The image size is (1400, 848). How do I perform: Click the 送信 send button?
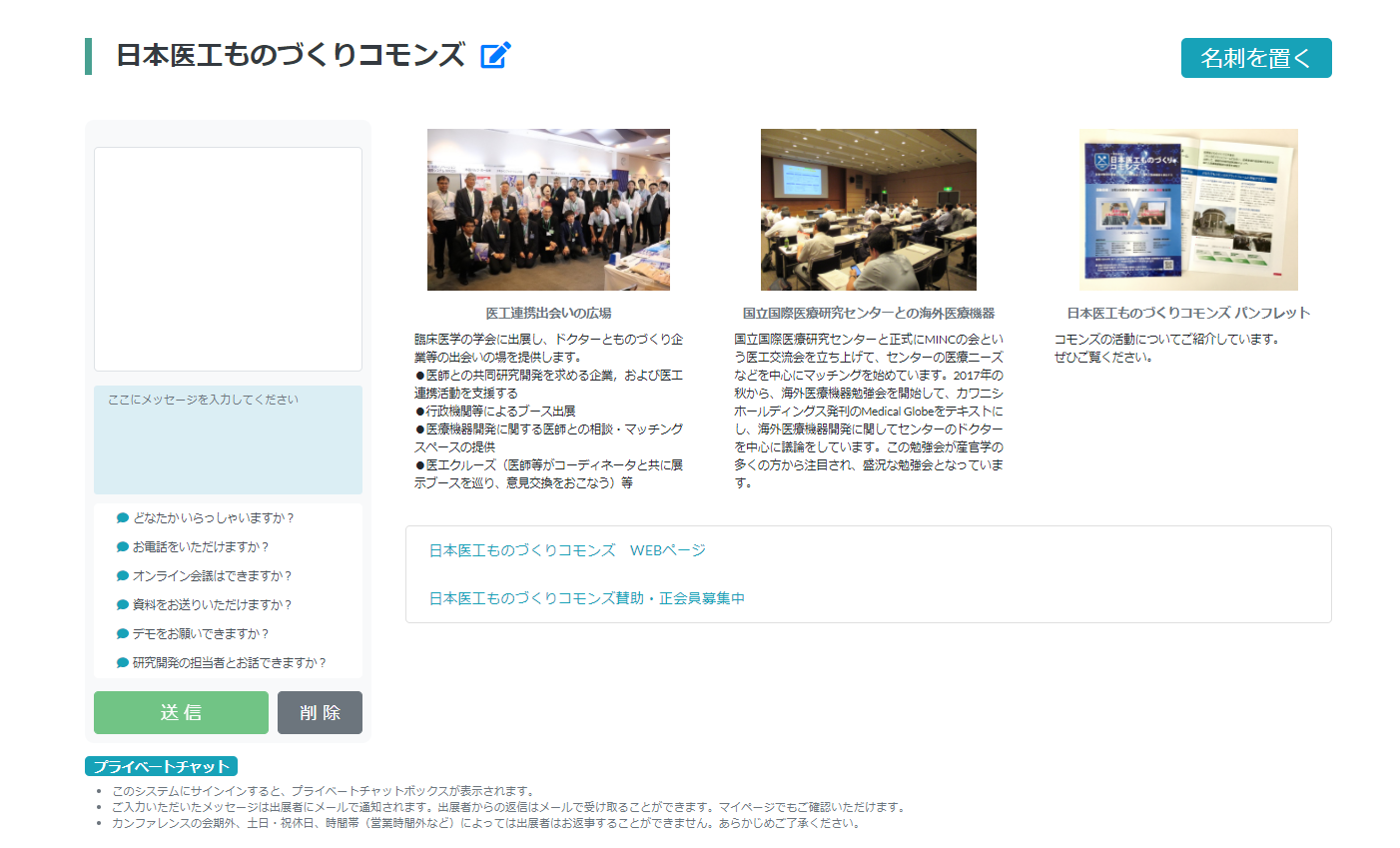pyautogui.click(x=181, y=712)
